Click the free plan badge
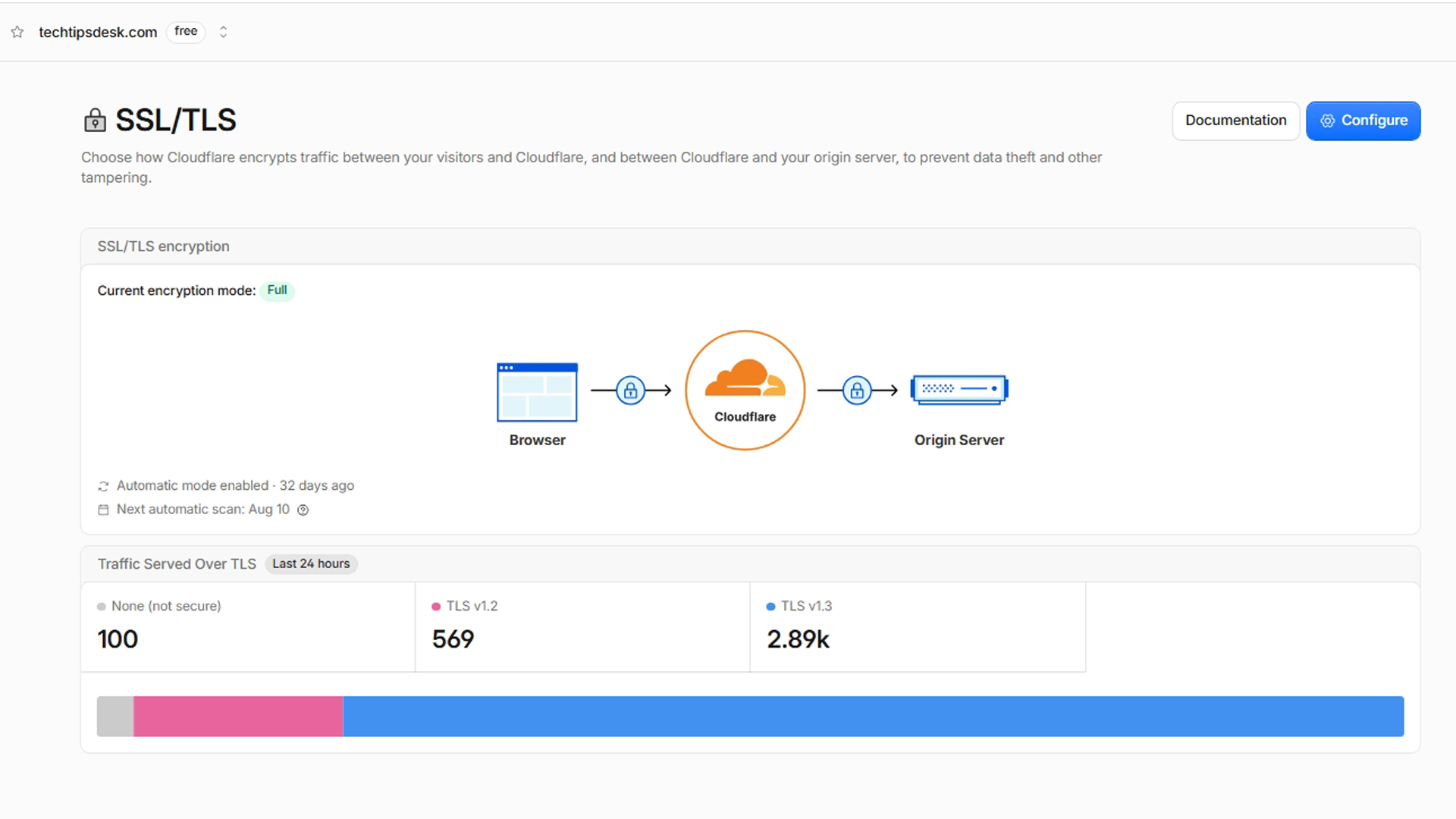 (186, 31)
